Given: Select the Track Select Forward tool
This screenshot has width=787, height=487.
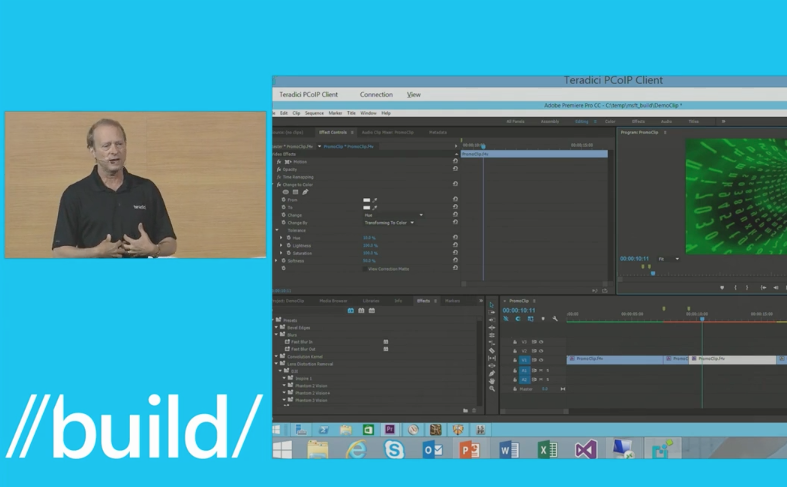Looking at the screenshot, I should tap(492, 312).
